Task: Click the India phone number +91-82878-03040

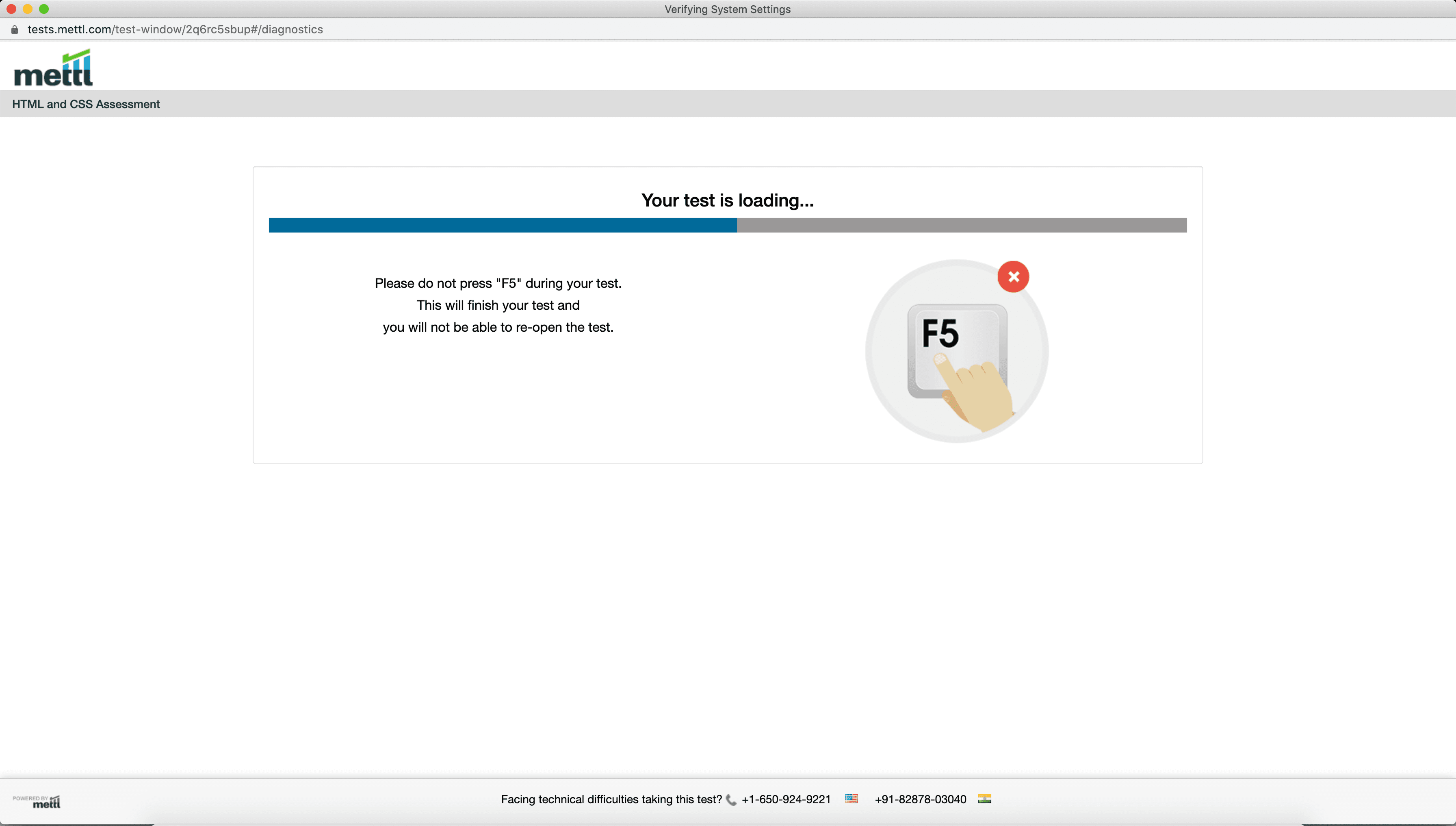Action: coord(920,799)
